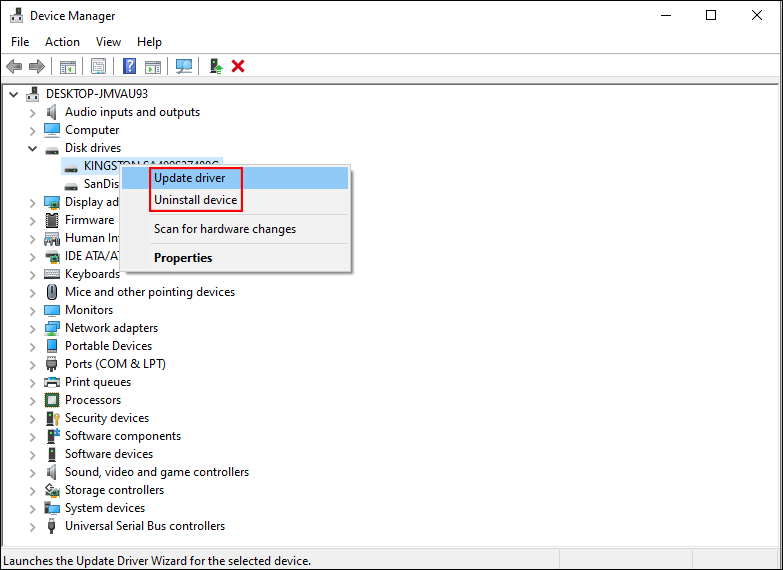Expand the Keyboards category chevron
This screenshot has width=783, height=570.
coord(33,275)
